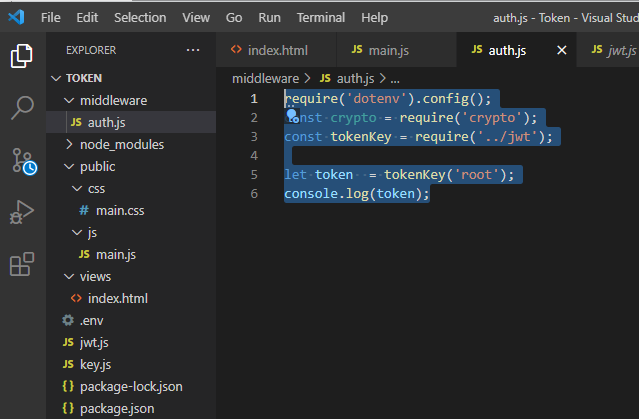
Task: Collapse the js folder
Action: tap(77, 232)
